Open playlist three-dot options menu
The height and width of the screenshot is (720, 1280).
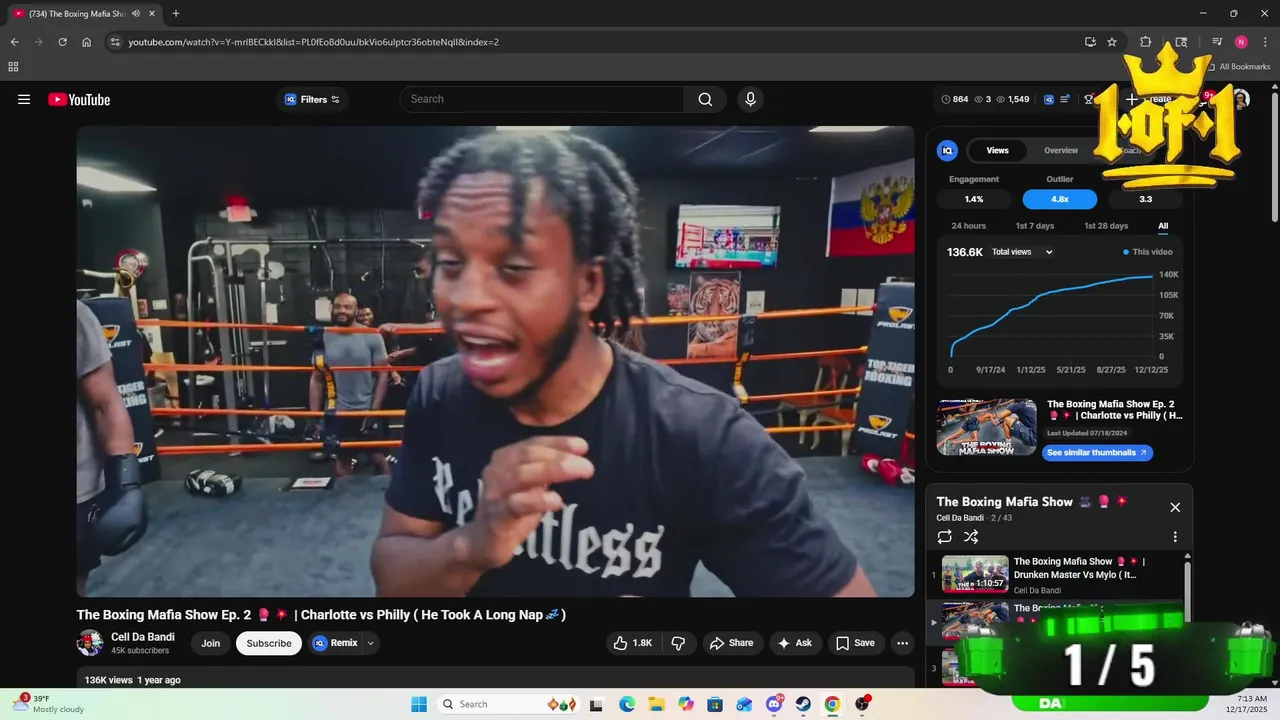tap(1175, 537)
